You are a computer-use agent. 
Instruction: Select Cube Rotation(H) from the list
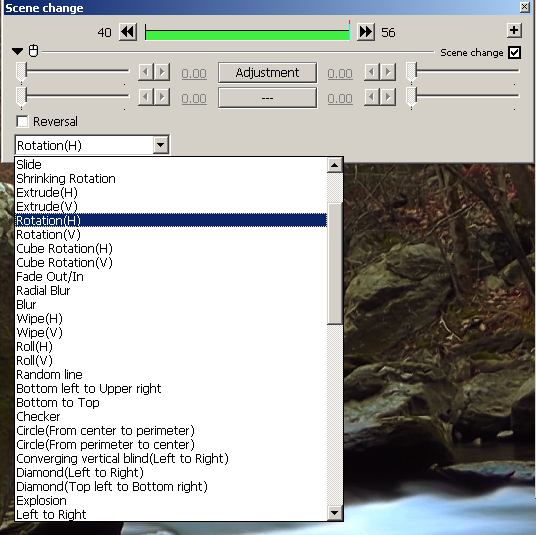pyautogui.click(x=64, y=249)
